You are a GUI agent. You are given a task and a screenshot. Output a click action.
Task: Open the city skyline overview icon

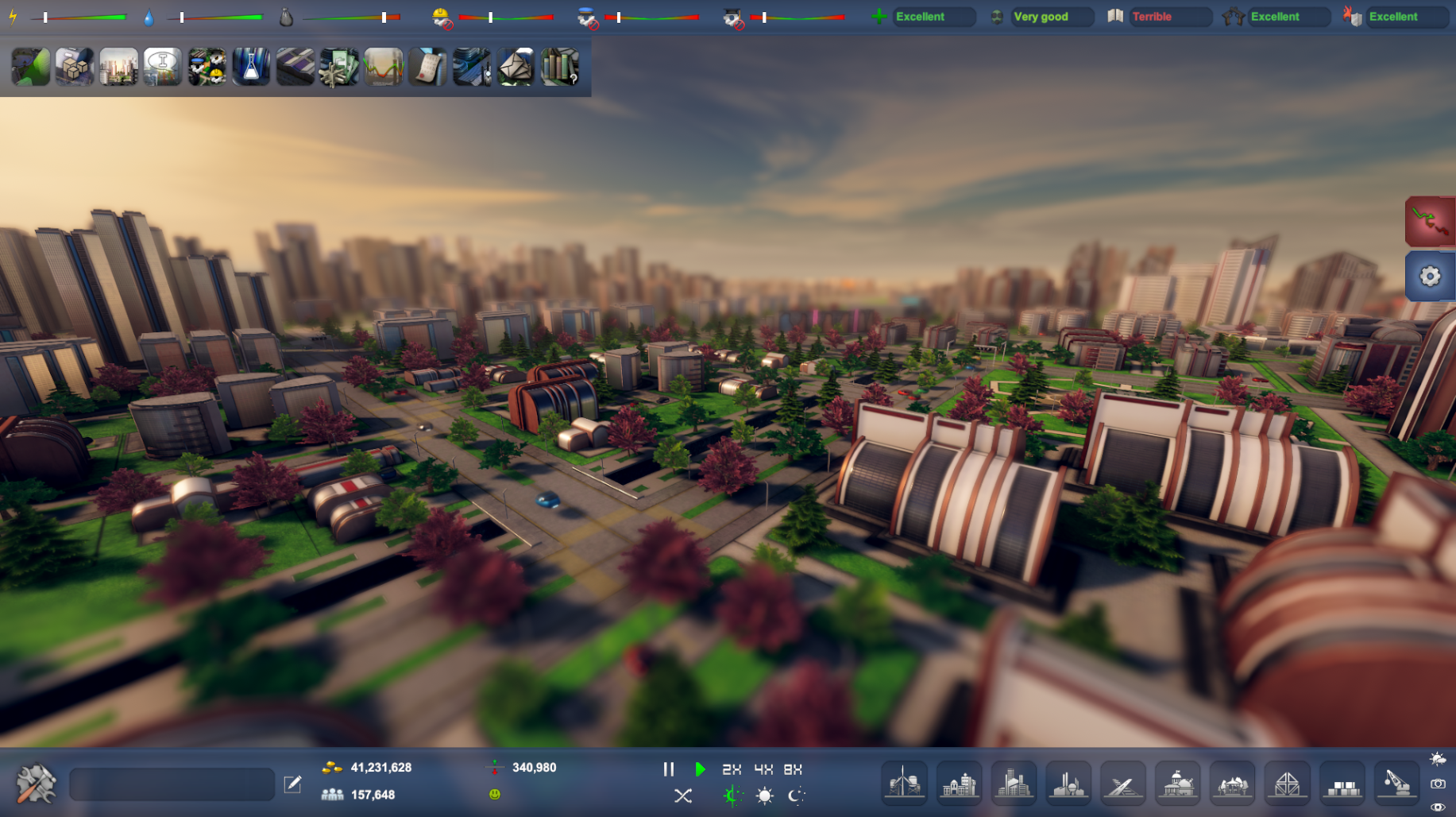tap(119, 67)
